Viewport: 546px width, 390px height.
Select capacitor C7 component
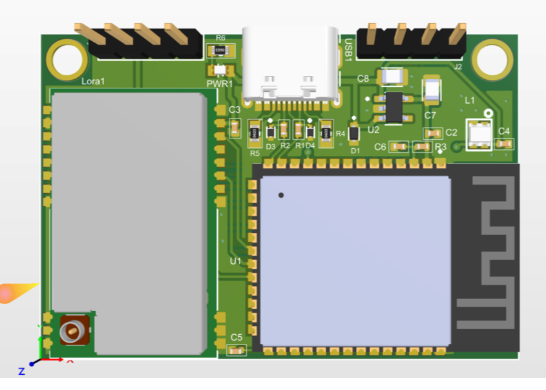432,90
